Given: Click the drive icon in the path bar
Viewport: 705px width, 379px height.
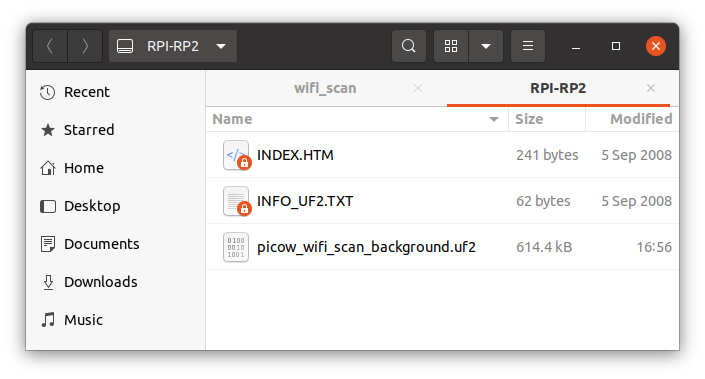Looking at the screenshot, I should 125,46.
